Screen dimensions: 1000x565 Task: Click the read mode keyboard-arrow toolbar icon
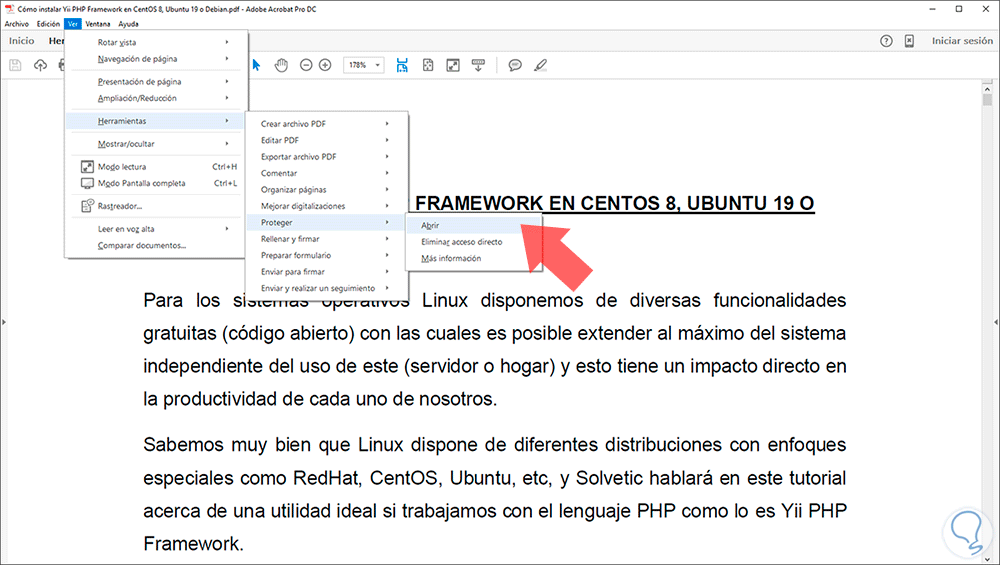tap(478, 65)
